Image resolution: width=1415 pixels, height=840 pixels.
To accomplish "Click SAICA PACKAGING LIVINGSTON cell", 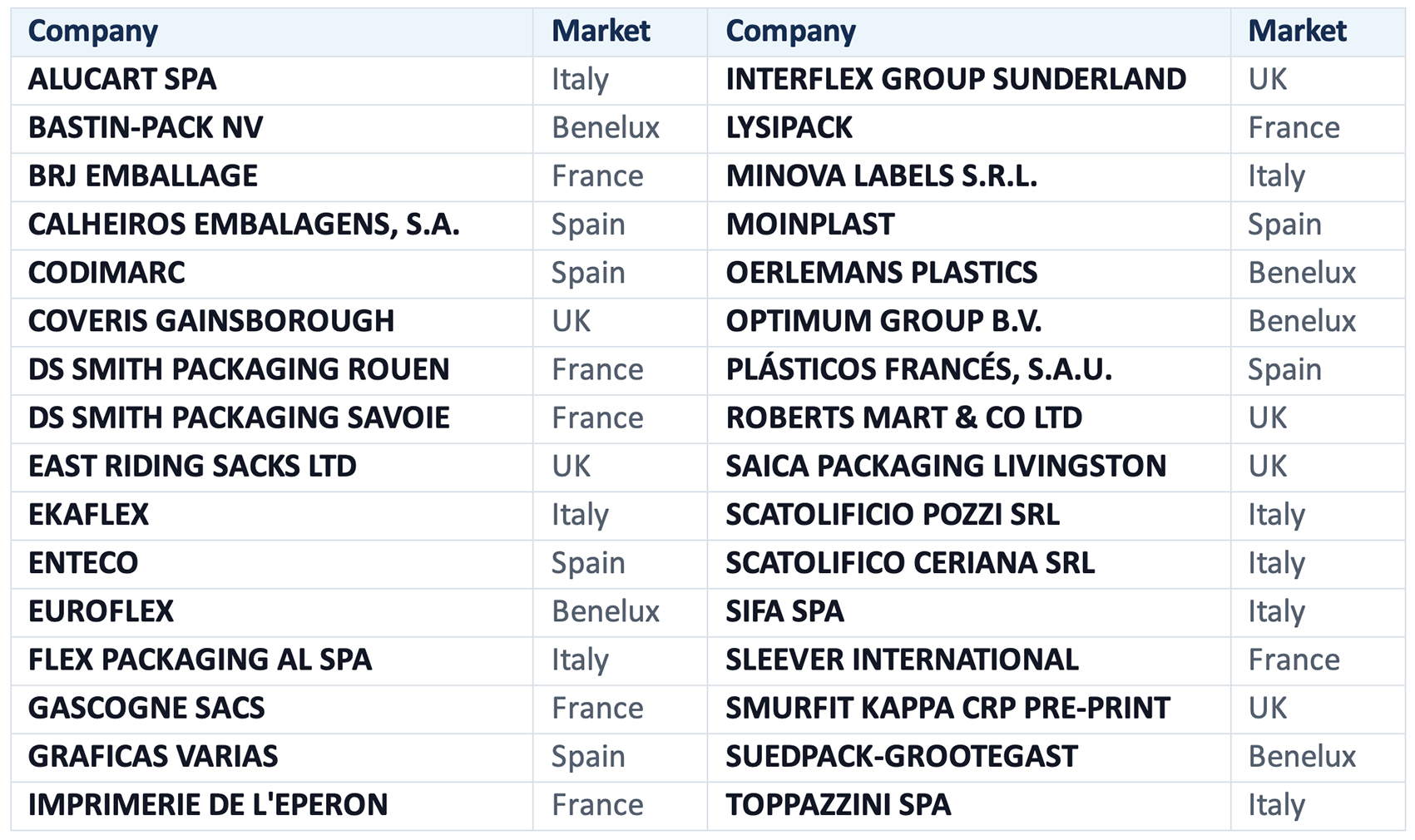I will coord(968,467).
